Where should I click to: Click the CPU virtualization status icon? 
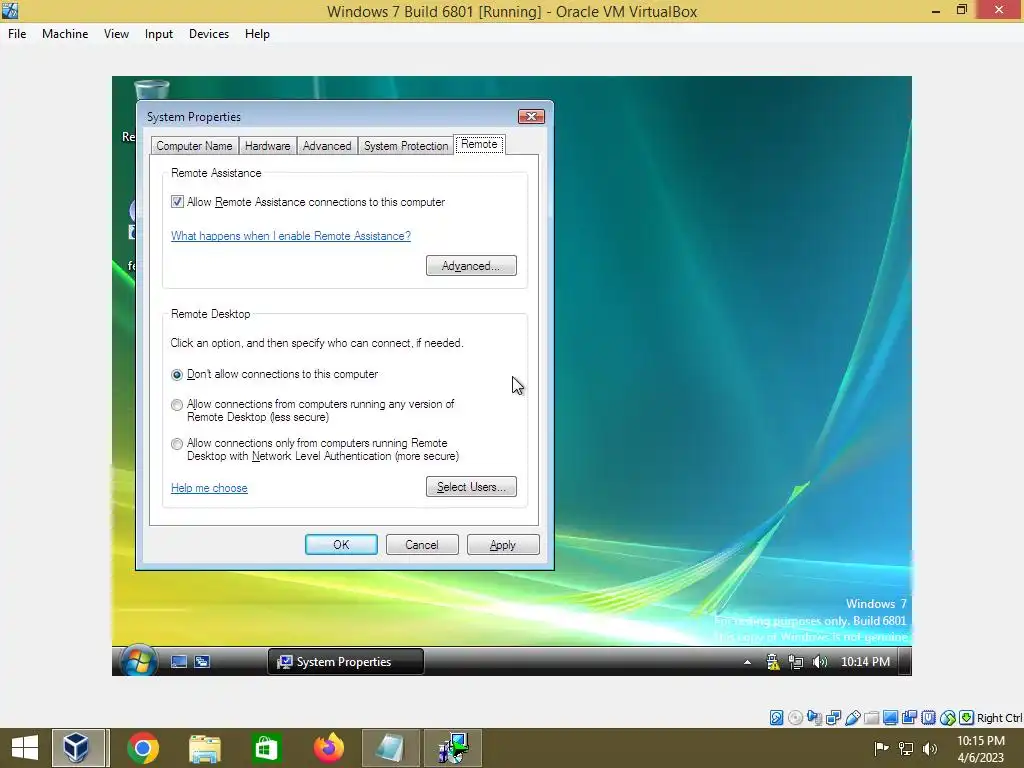(928, 718)
